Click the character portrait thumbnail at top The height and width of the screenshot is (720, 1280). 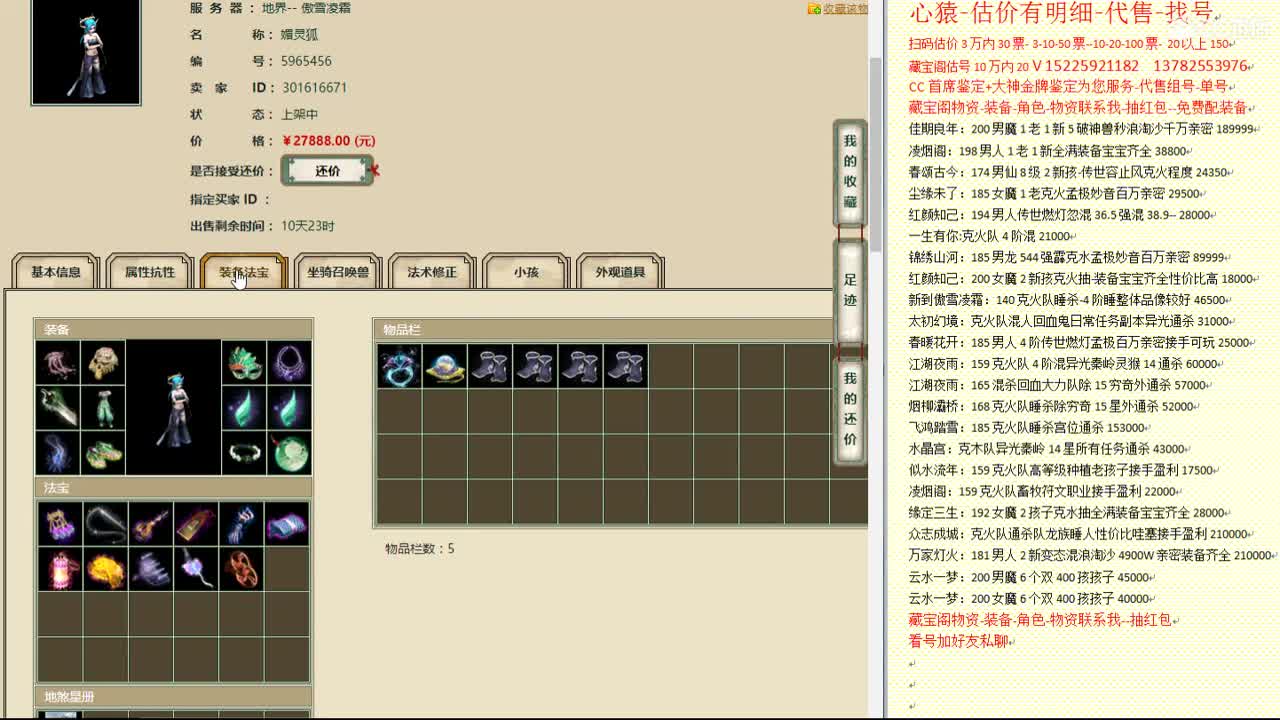pyautogui.click(x=86, y=52)
